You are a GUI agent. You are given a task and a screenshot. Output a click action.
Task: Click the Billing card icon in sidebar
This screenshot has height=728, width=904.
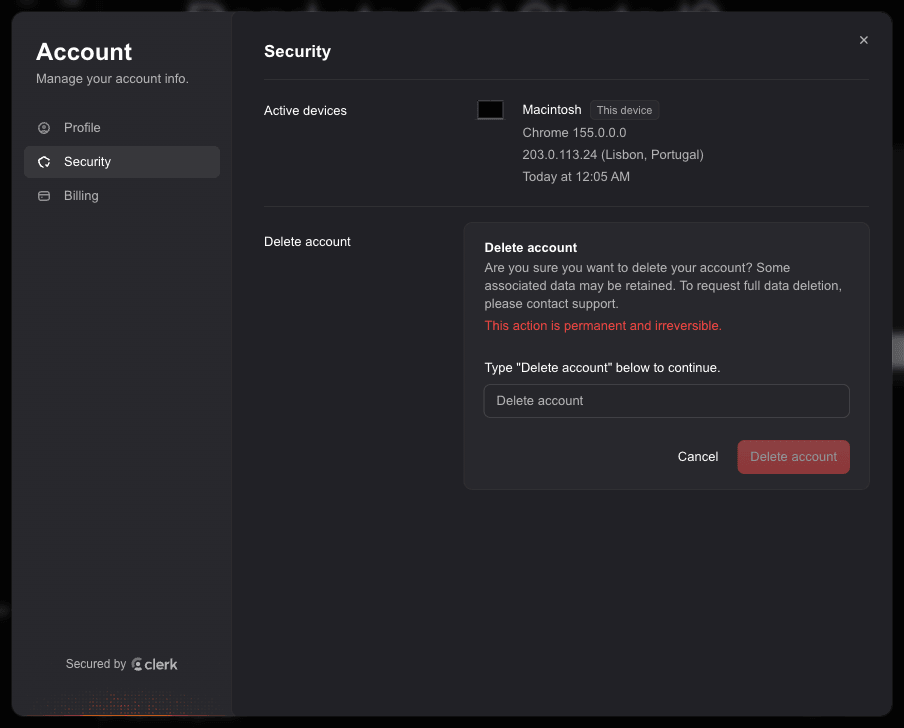coord(44,196)
